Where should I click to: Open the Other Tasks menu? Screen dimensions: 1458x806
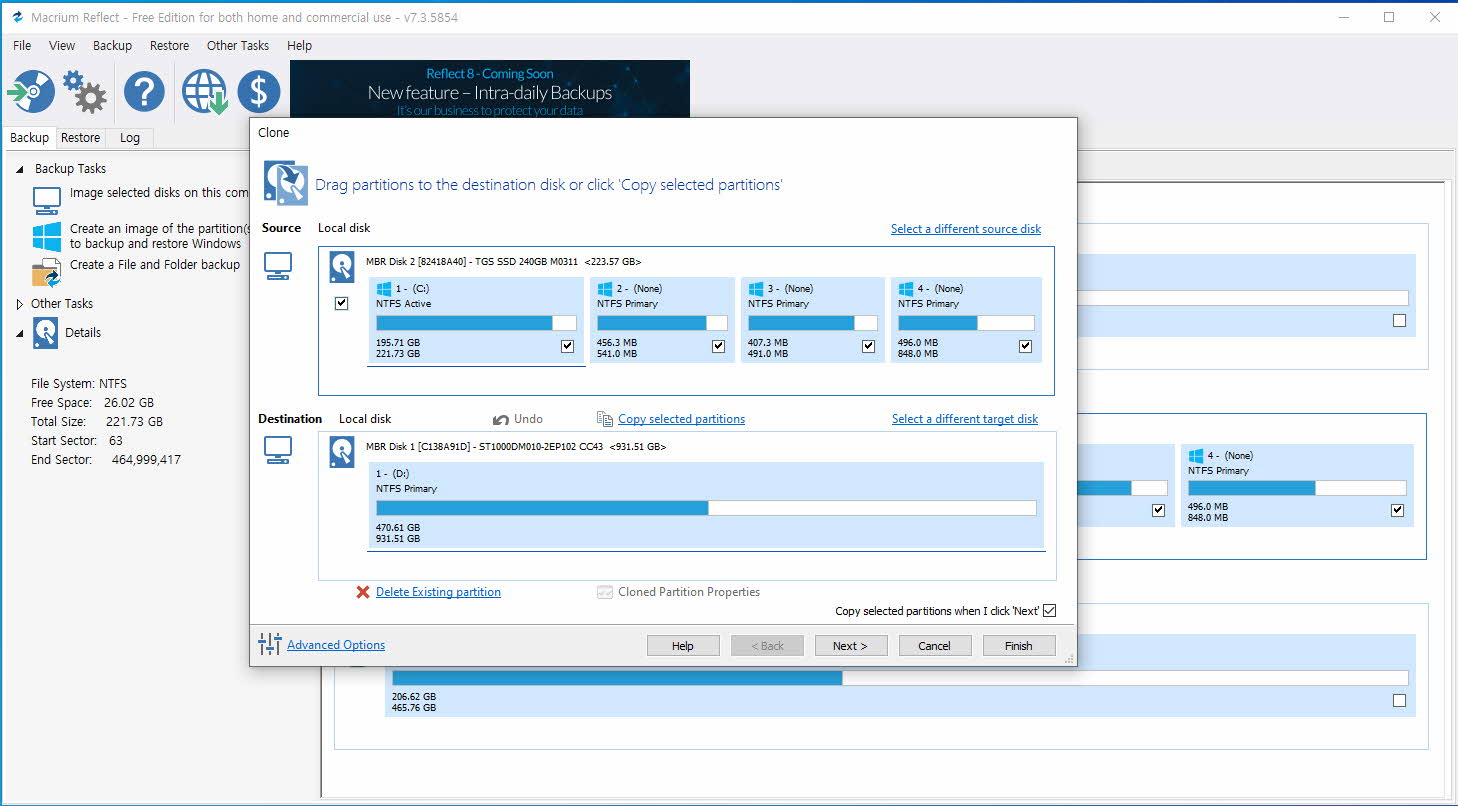pyautogui.click(x=238, y=45)
